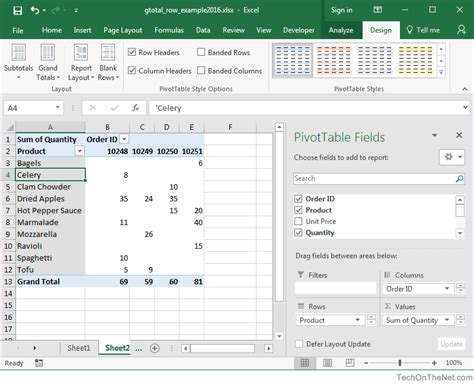Expand the PivotTable Styles gallery More arrow
This screenshot has width=474, height=385.
click(x=441, y=72)
